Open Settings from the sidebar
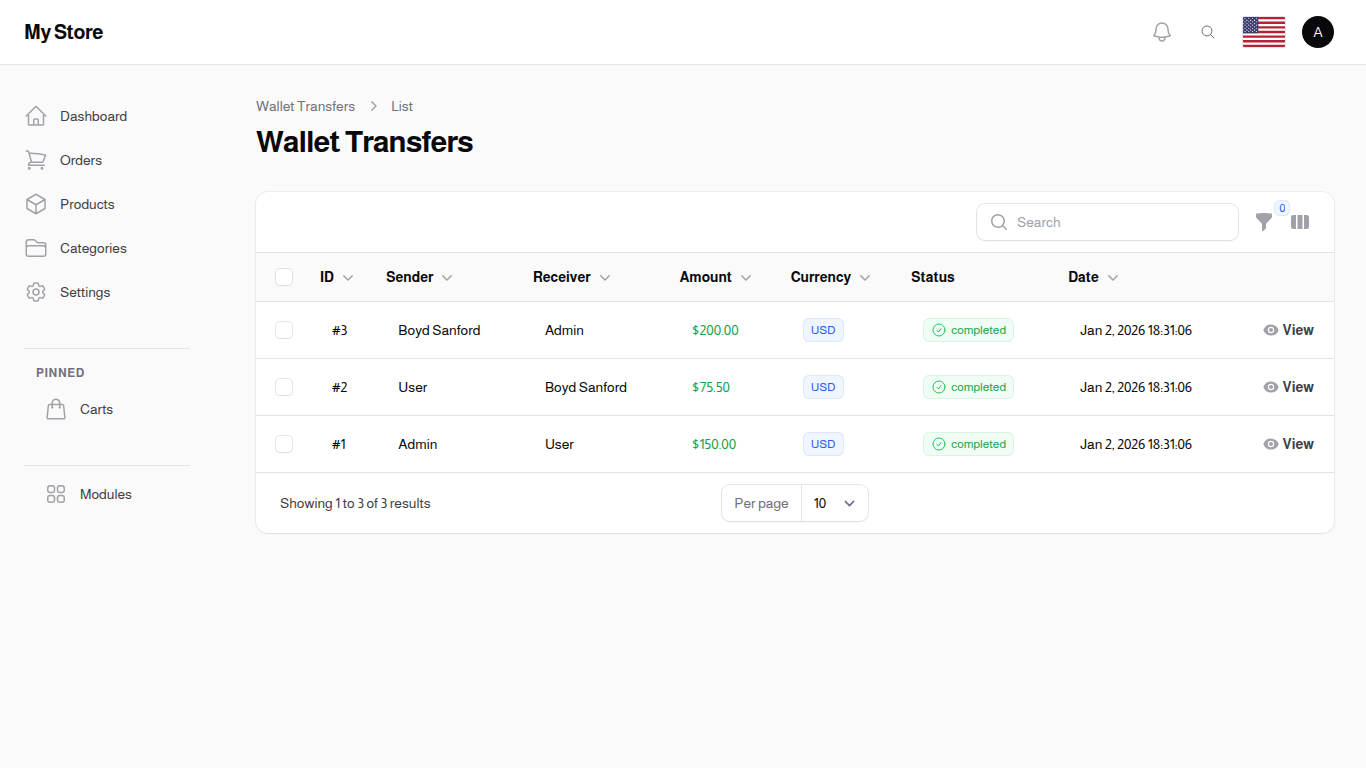 (85, 292)
